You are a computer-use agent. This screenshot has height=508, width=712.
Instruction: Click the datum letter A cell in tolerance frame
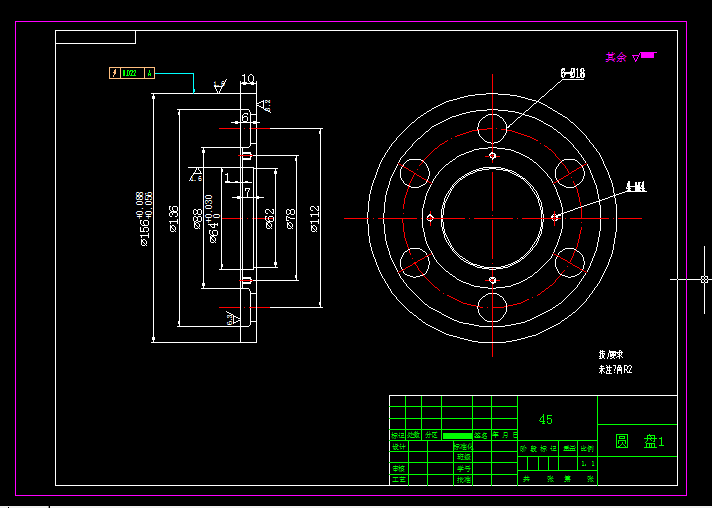click(149, 73)
